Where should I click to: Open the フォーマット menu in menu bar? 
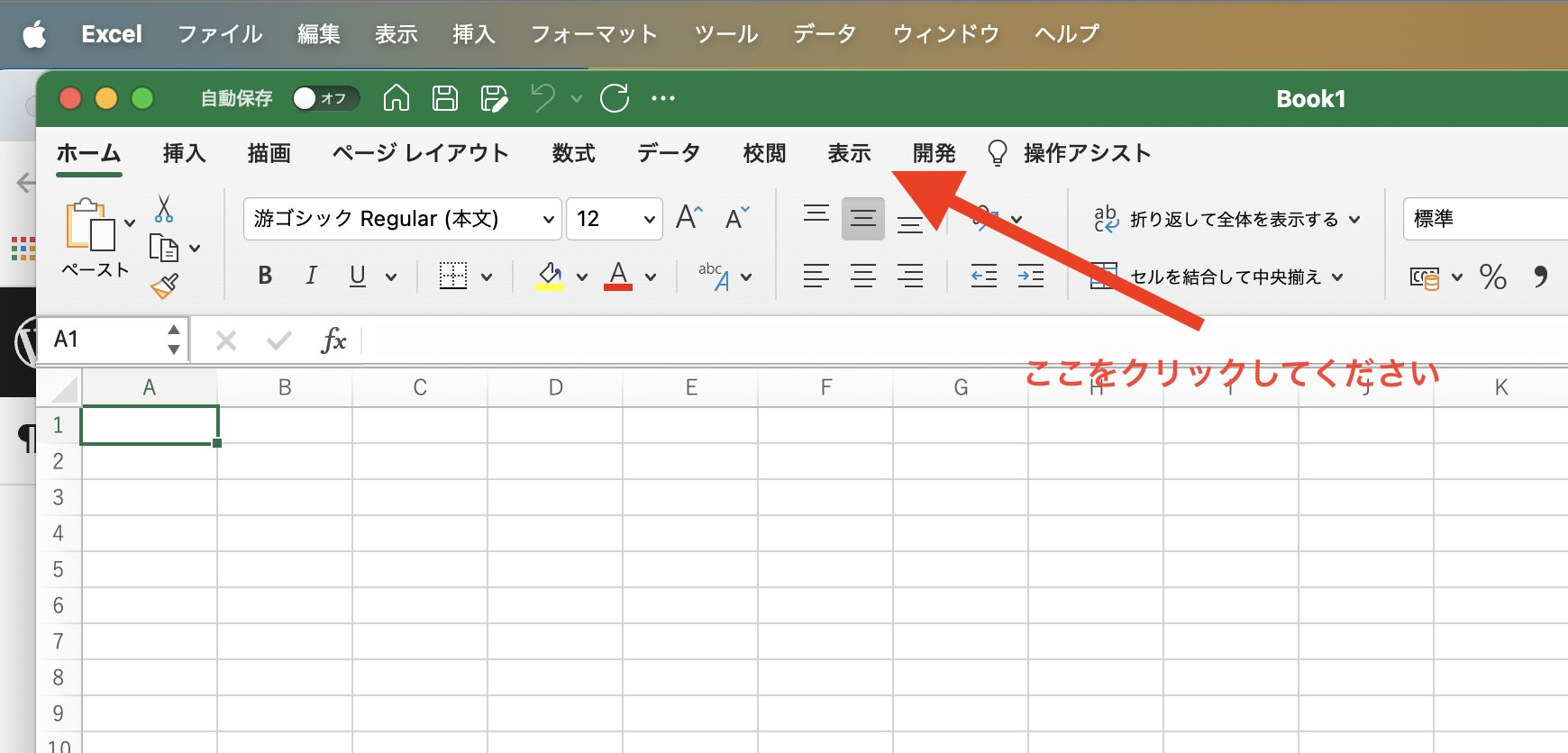click(594, 34)
